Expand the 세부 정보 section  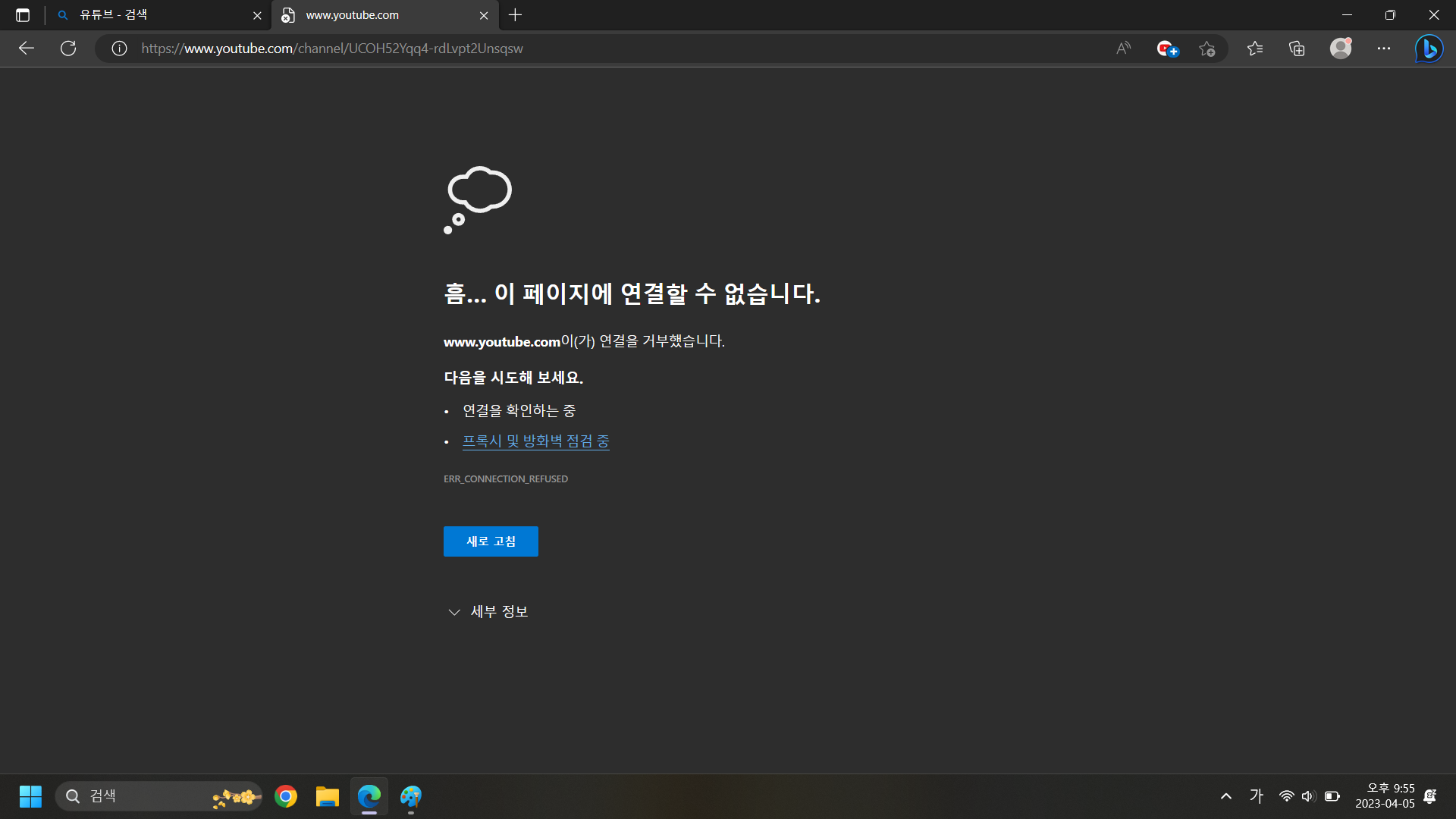(x=488, y=612)
